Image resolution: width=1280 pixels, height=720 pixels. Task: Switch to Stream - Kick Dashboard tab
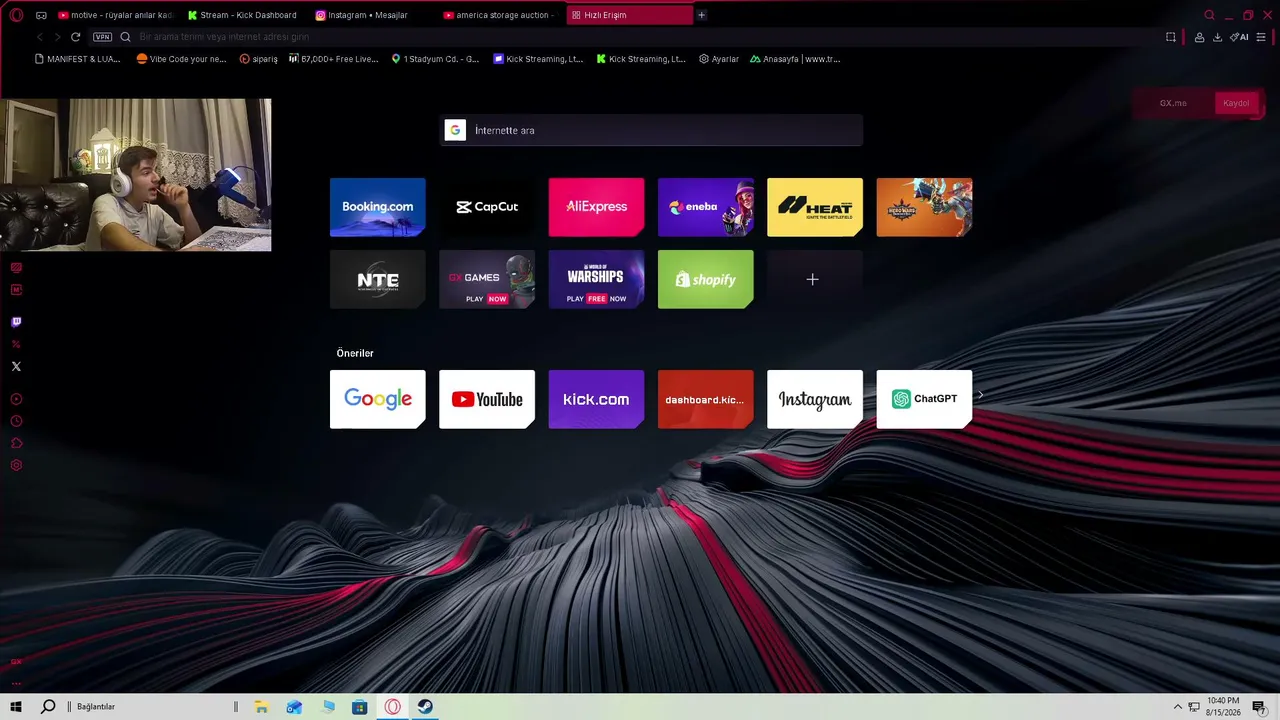[x=243, y=15]
